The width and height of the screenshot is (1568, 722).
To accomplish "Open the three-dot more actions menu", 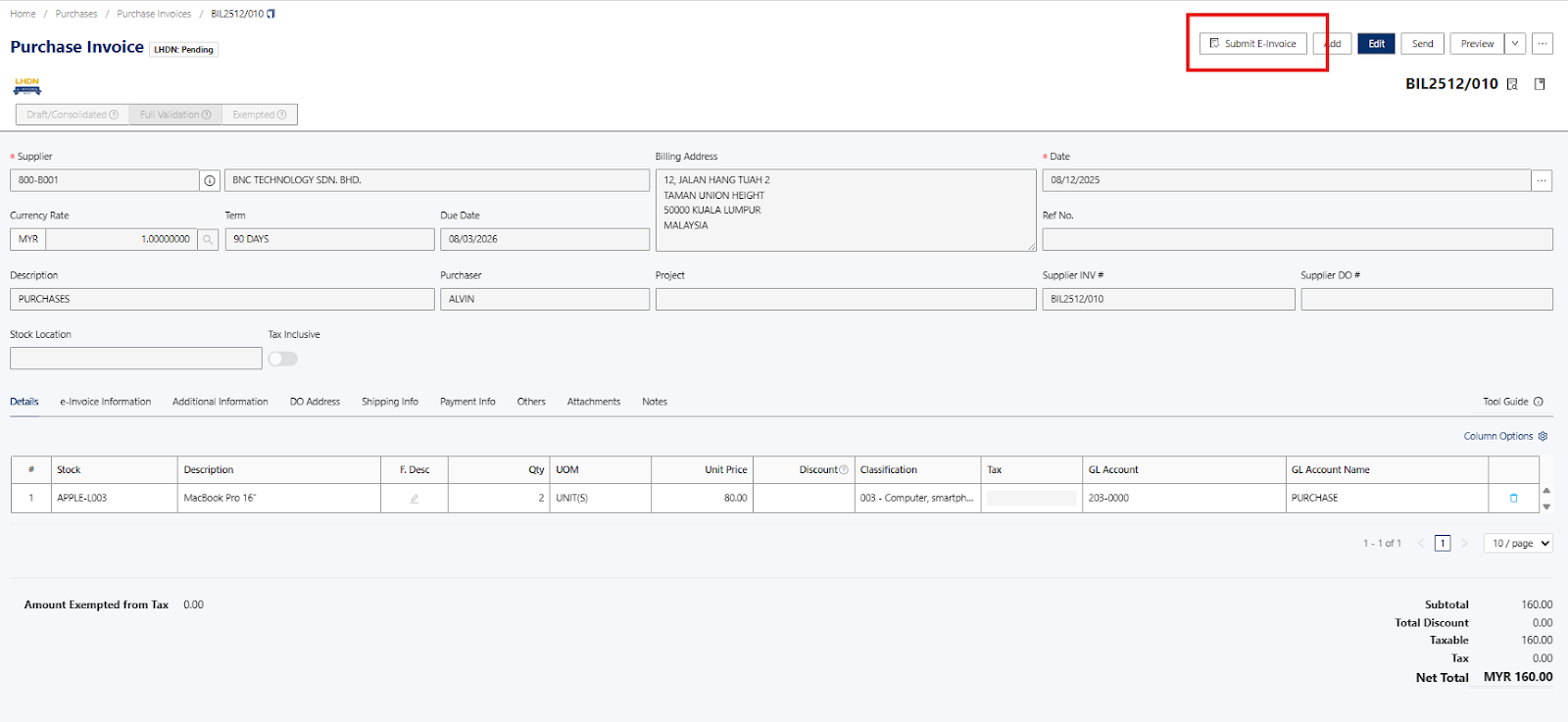I will coord(1543,43).
